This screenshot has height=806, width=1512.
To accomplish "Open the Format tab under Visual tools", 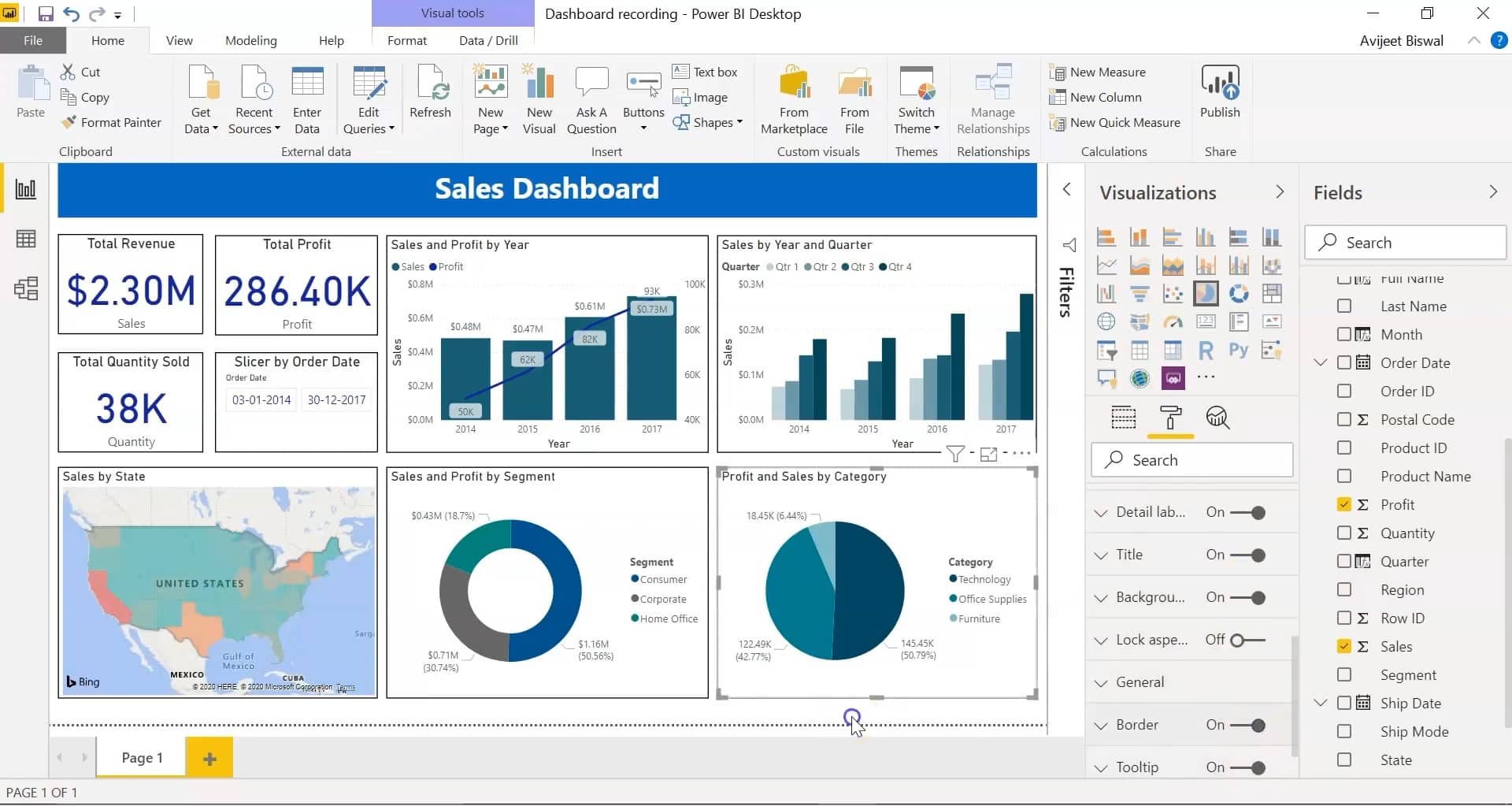I will click(x=406, y=40).
